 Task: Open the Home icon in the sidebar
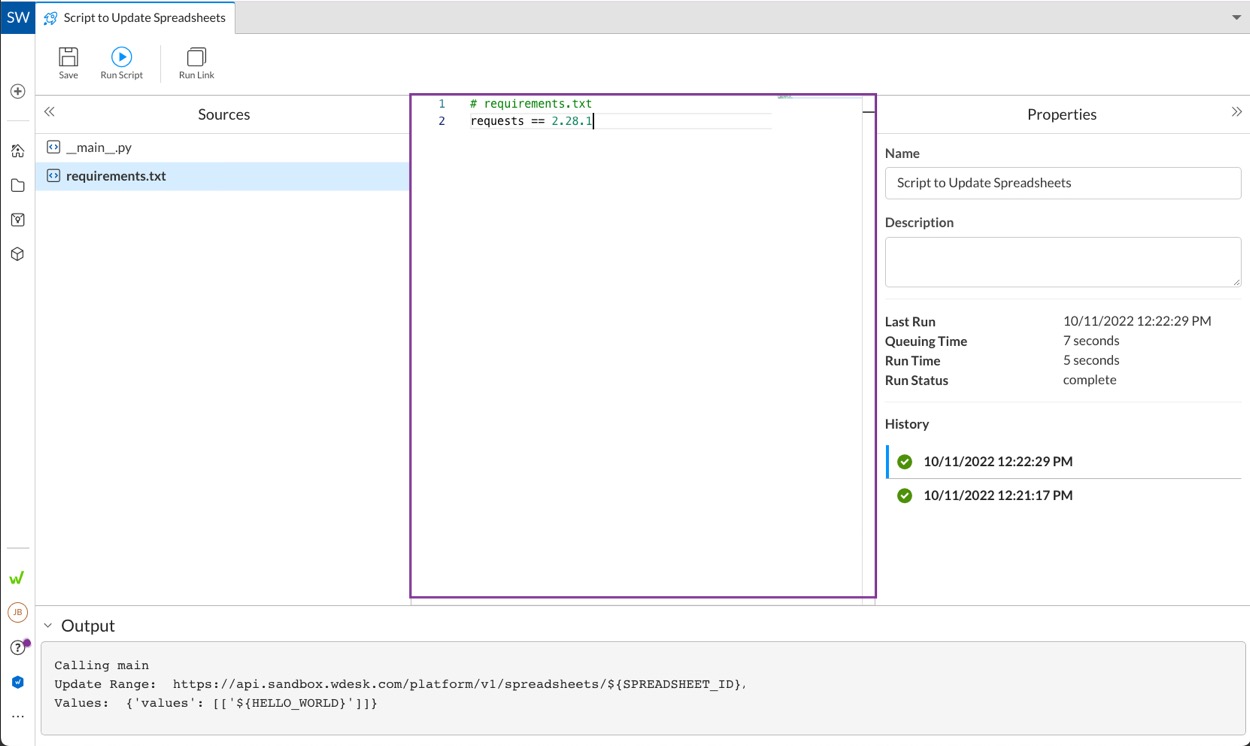(x=17, y=150)
